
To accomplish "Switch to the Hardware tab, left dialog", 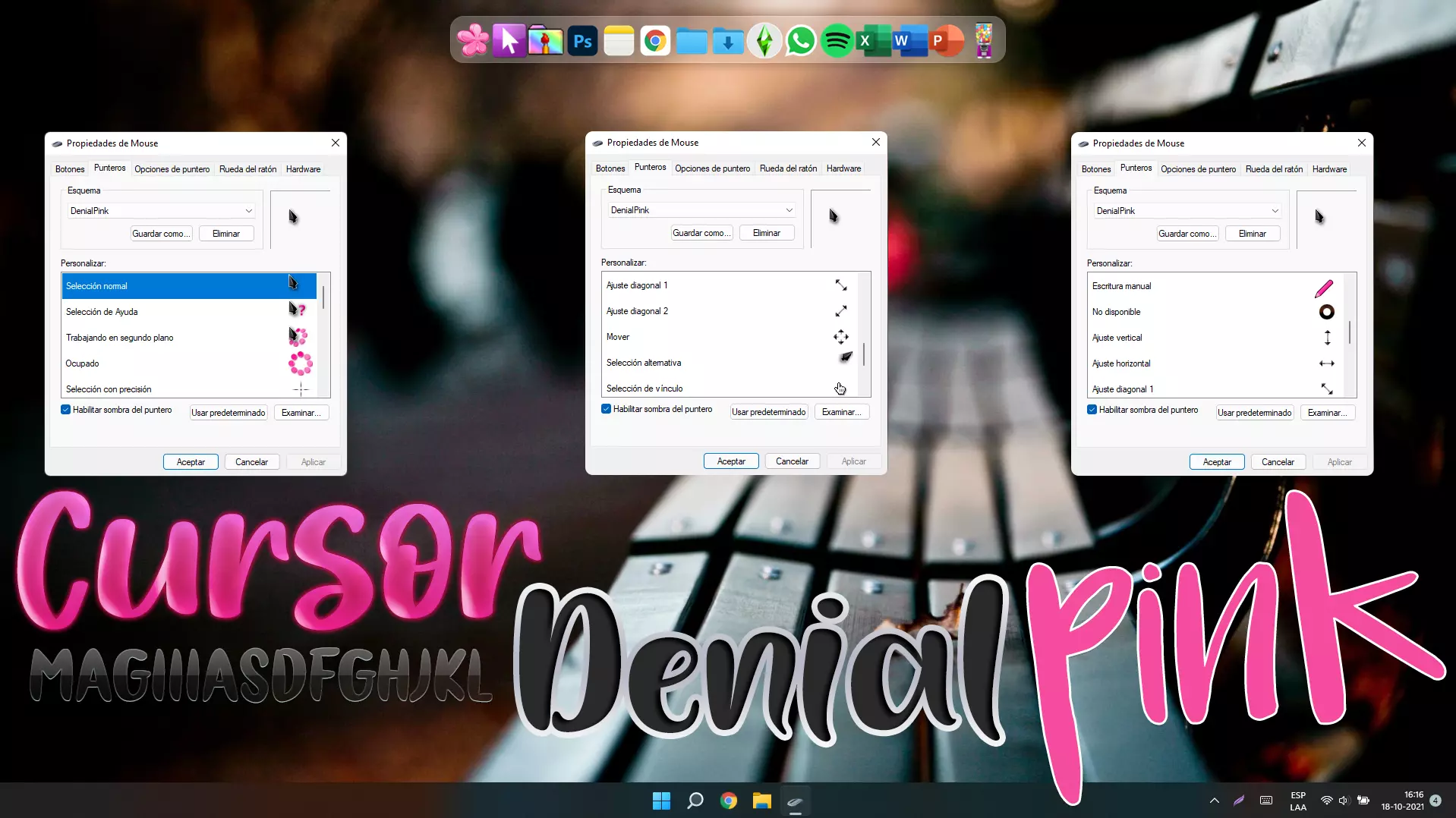I will click(x=303, y=168).
